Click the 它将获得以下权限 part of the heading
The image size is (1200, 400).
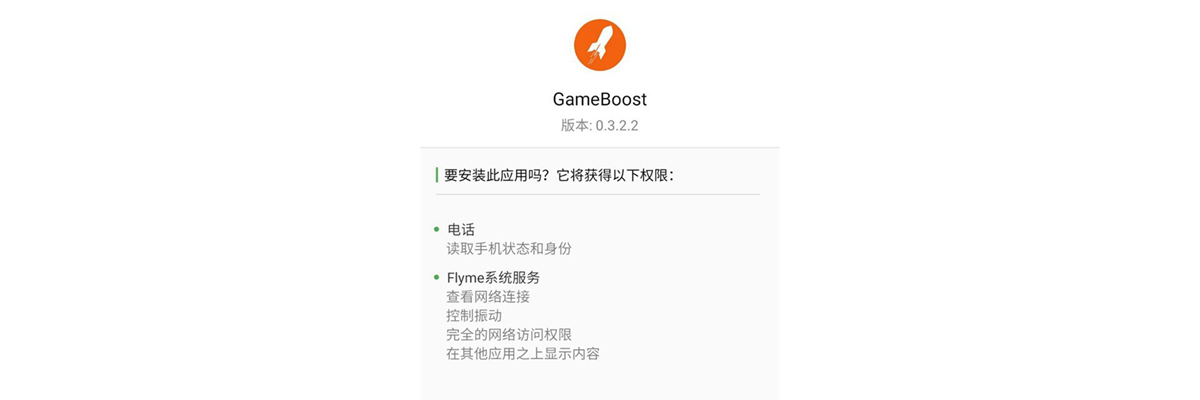(x=612, y=175)
